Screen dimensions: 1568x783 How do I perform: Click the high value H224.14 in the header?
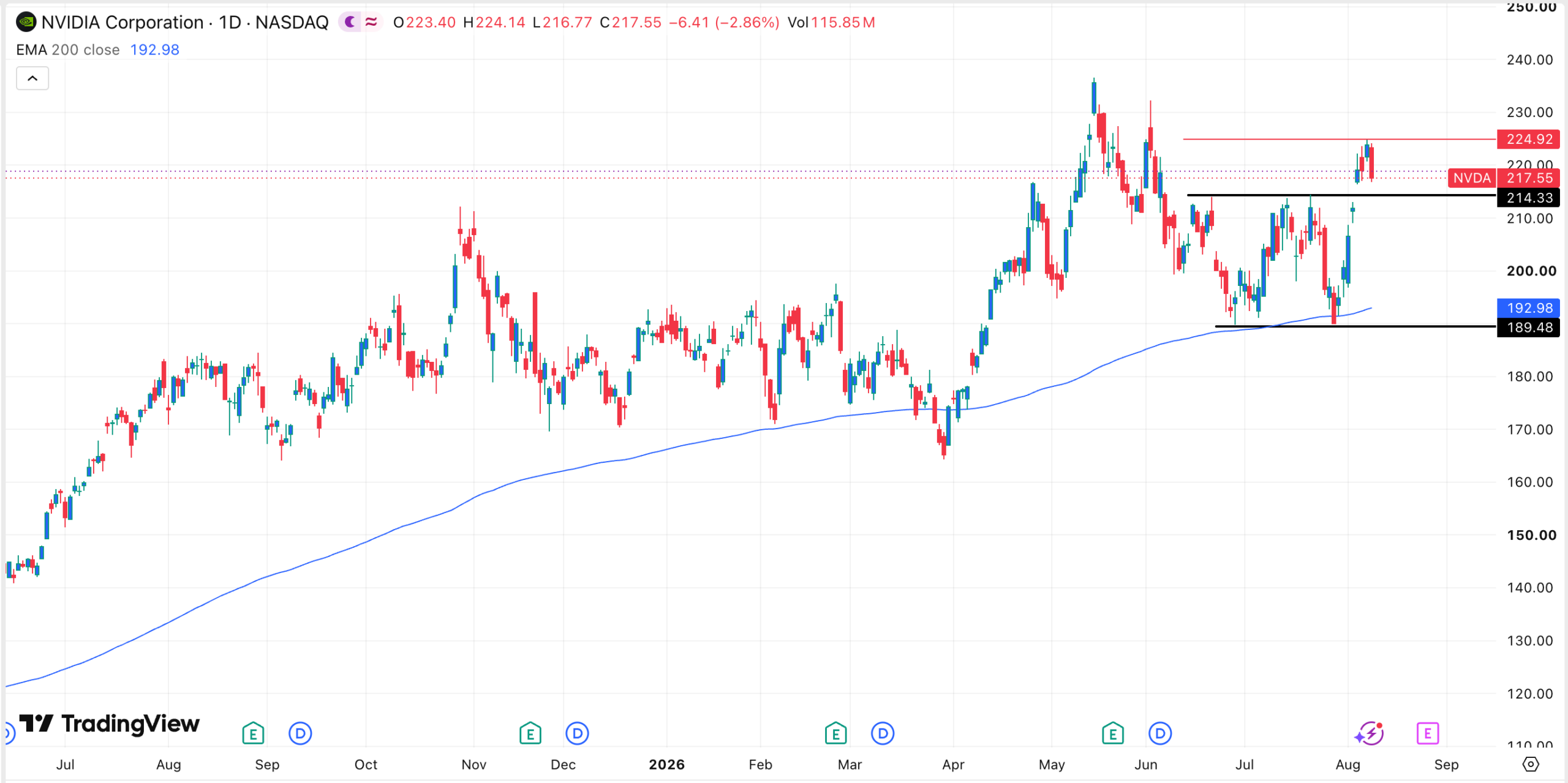coord(494,23)
